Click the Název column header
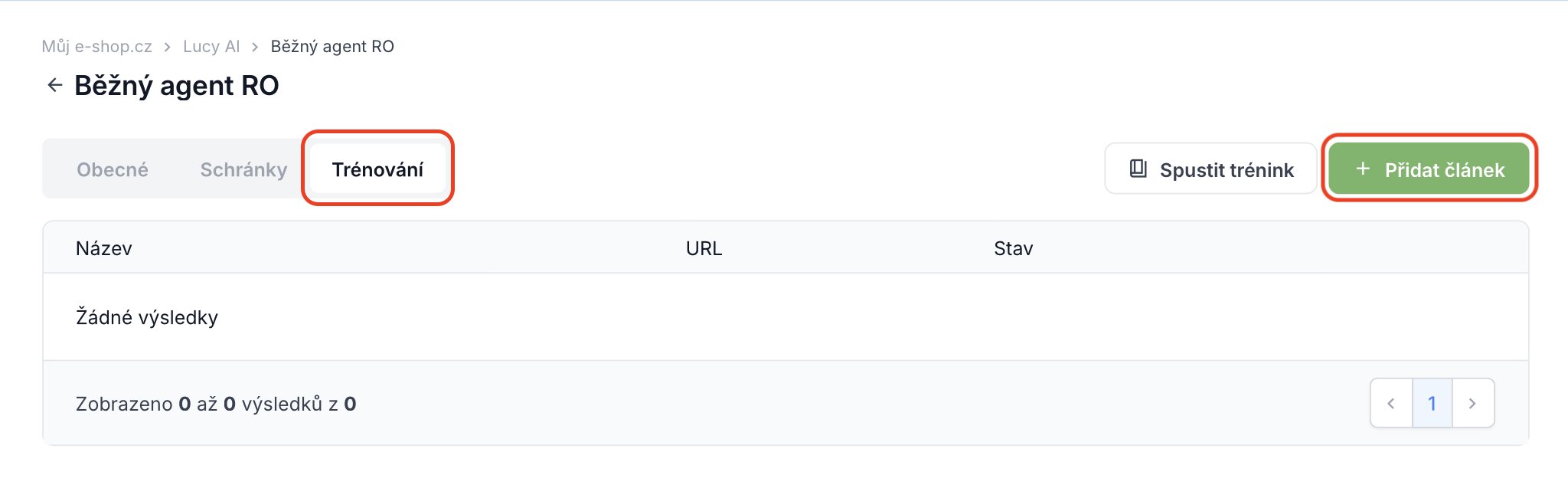The width and height of the screenshot is (1568, 498). click(104, 248)
